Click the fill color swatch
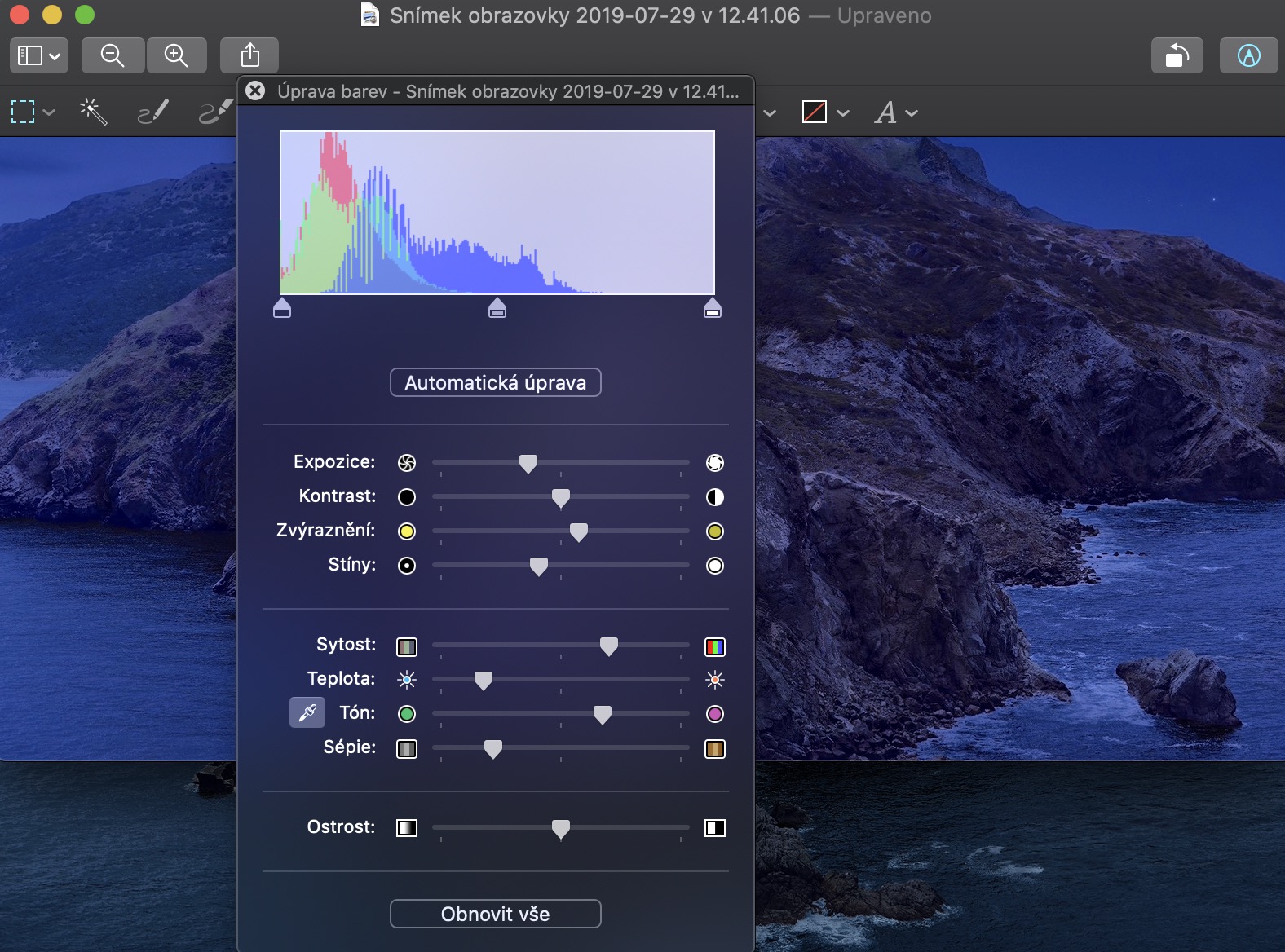Image resolution: width=1285 pixels, height=952 pixels. [815, 112]
